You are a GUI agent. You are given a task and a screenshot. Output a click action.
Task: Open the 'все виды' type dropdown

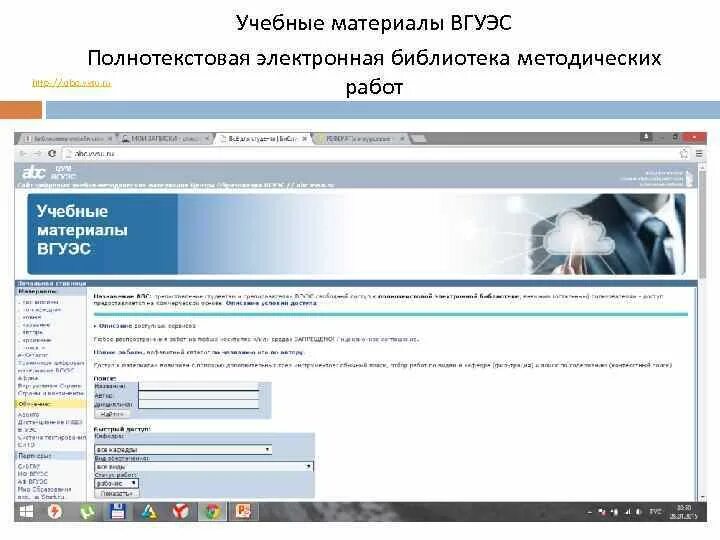point(204,467)
